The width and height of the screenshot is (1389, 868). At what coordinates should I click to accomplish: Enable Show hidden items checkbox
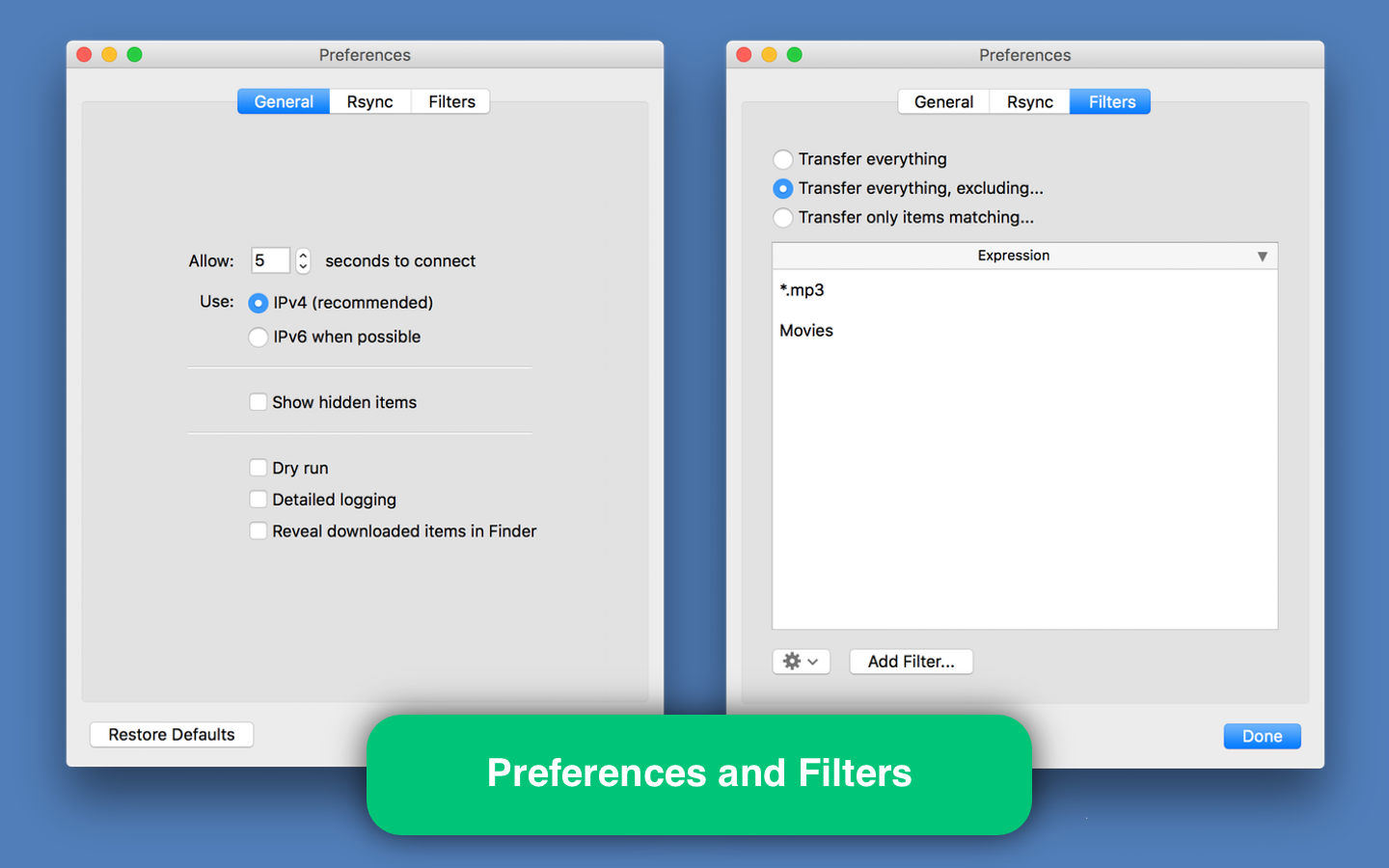258,402
